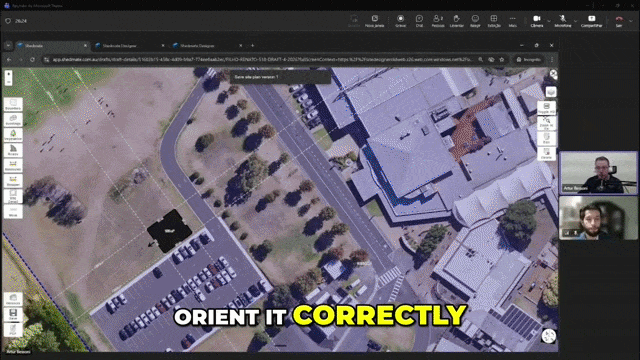Open Reagir reactions menu
This screenshot has width=640, height=360.
pos(475,21)
